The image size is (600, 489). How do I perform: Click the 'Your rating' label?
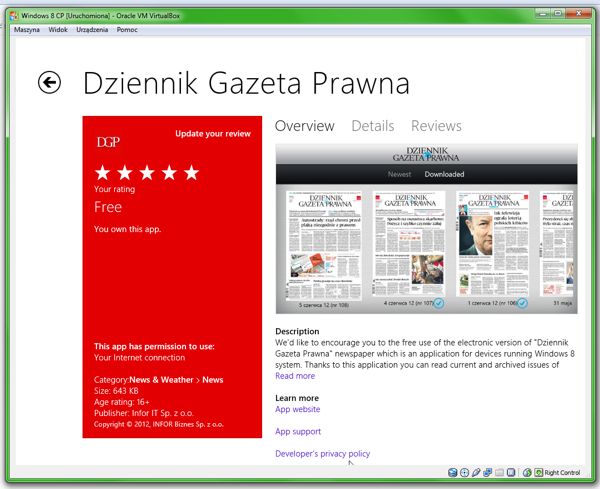pos(114,189)
